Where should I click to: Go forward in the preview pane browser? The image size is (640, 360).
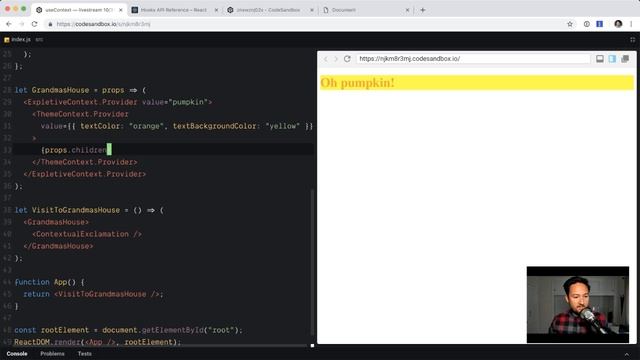[336, 59]
